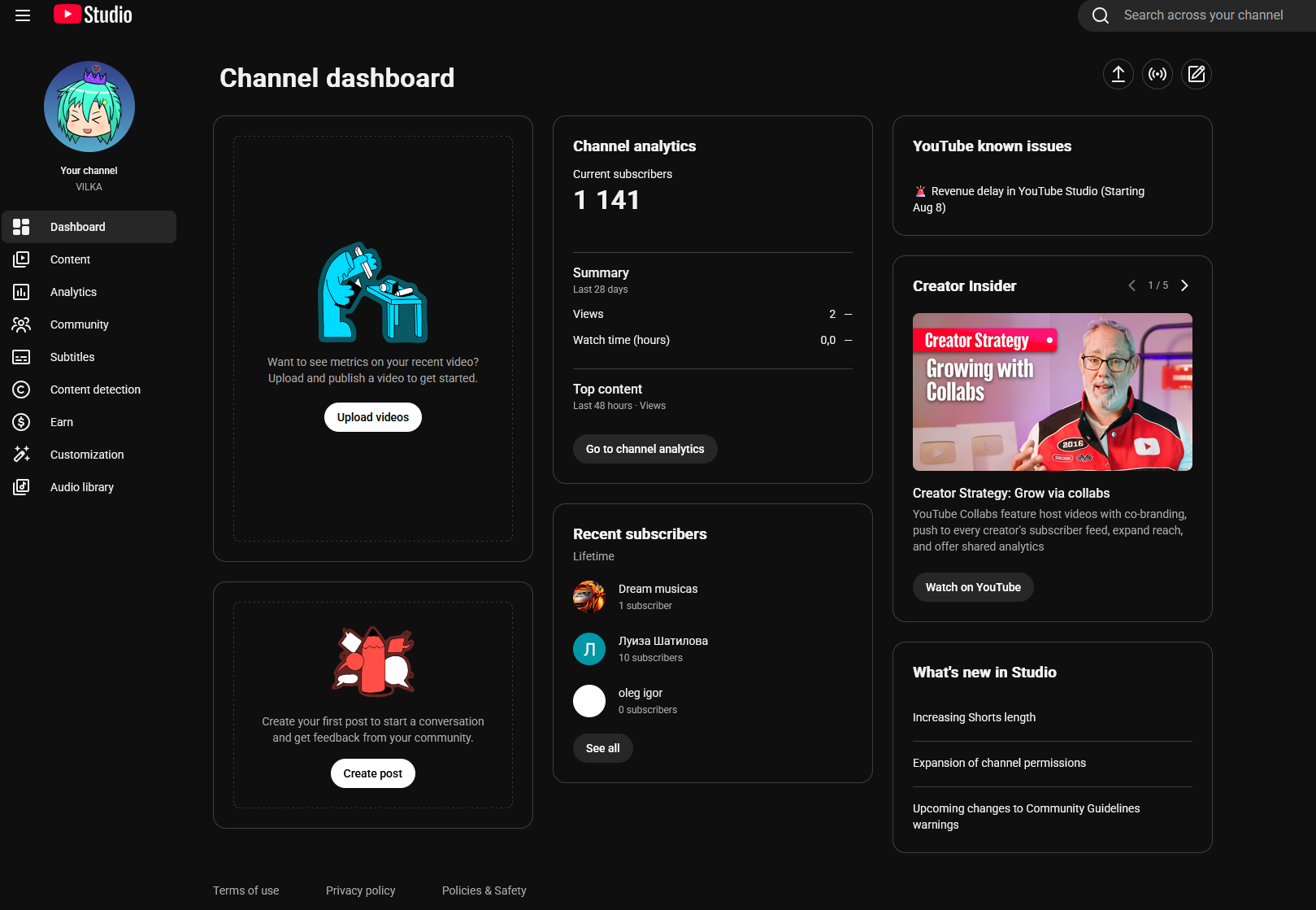This screenshot has height=910, width=1316.
Task: Open Upcoming changes to Community Guidelines warnings
Action: pos(1027,816)
